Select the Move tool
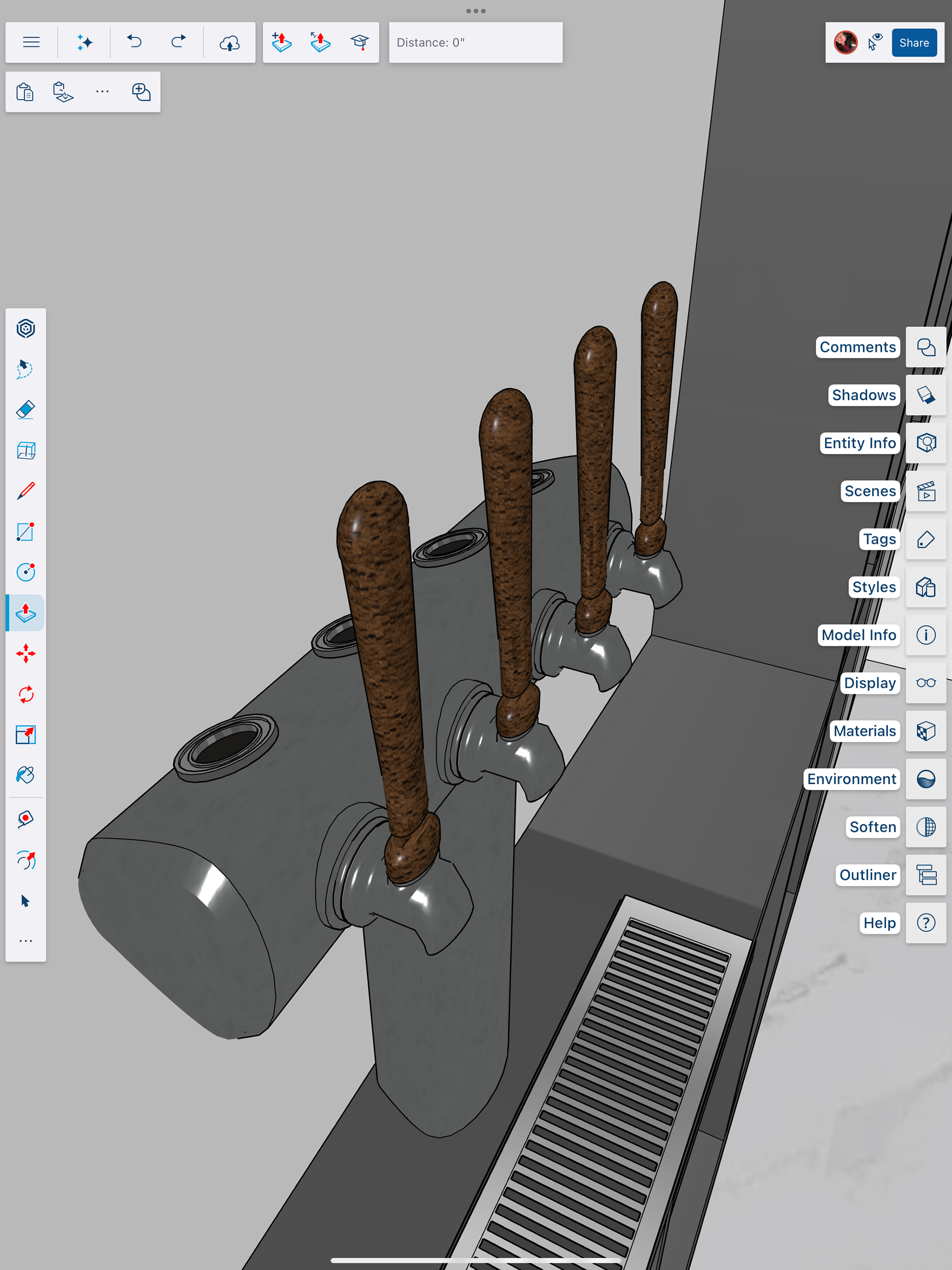Image resolution: width=952 pixels, height=1270 pixels. click(26, 653)
